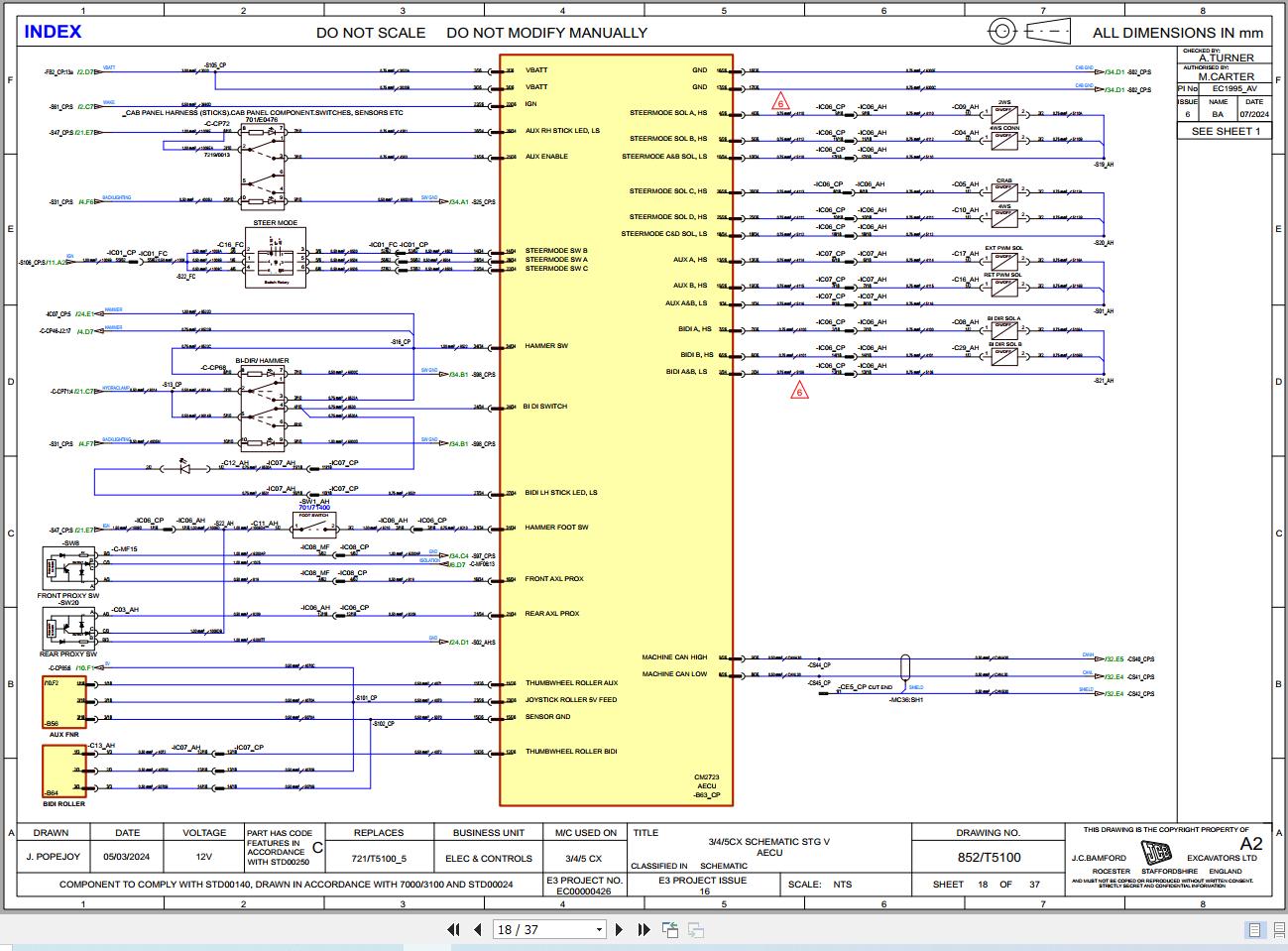Image resolution: width=1288 pixels, height=951 pixels.
Task: Click the AUX FNR component block
Action: coord(63,703)
